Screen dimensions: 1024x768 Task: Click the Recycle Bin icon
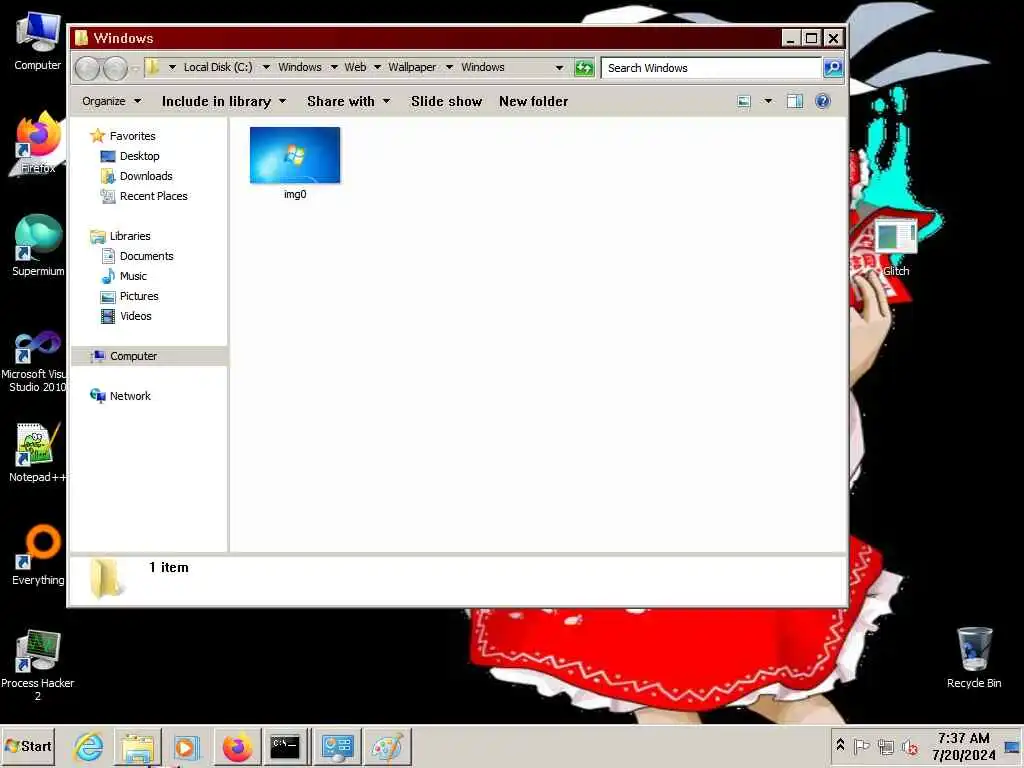pos(974,657)
